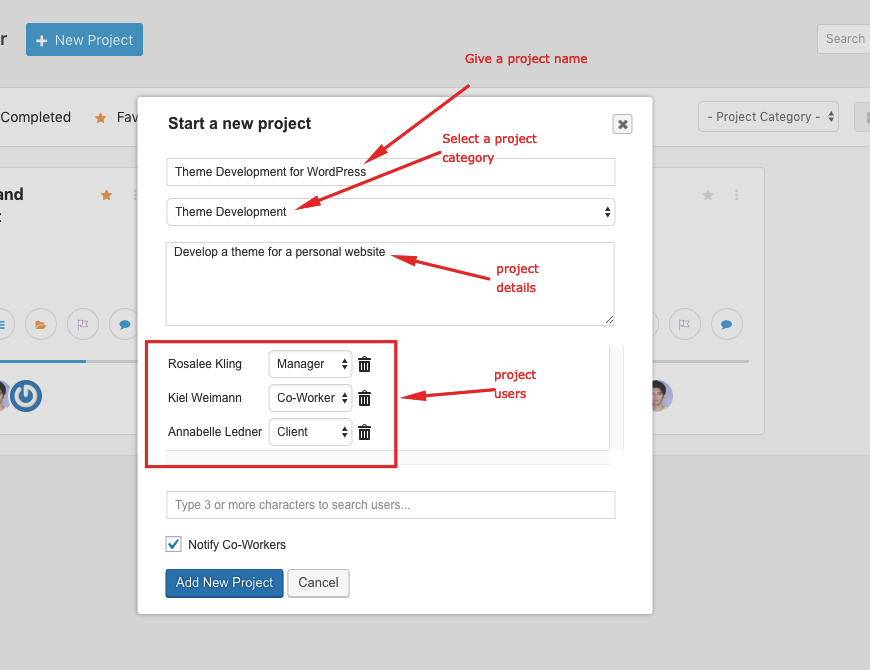Click the purple milestone flag icon
Viewport: 870px width, 670px height.
(x=82, y=324)
